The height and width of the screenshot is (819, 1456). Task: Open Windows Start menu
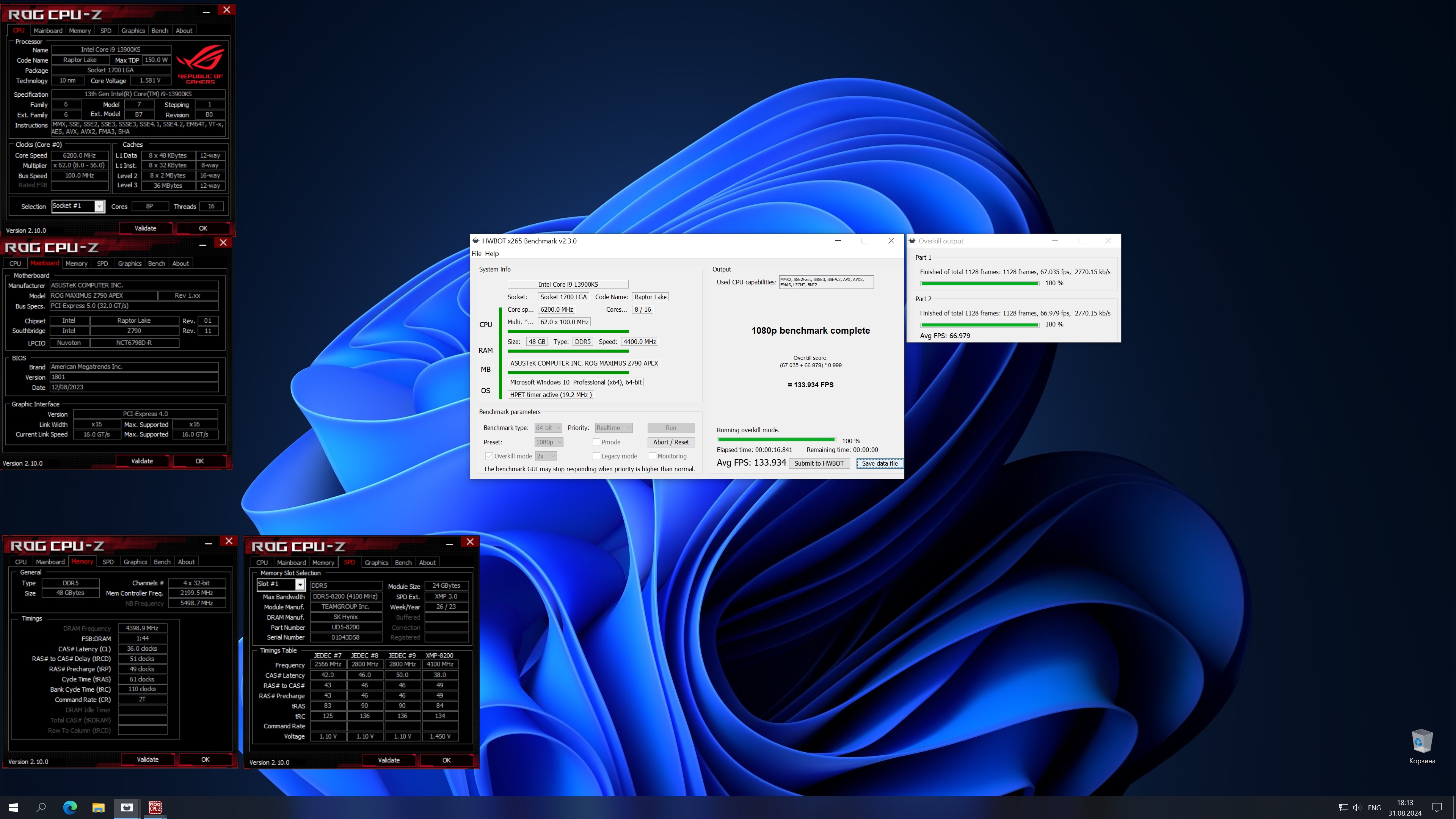coord(14,808)
